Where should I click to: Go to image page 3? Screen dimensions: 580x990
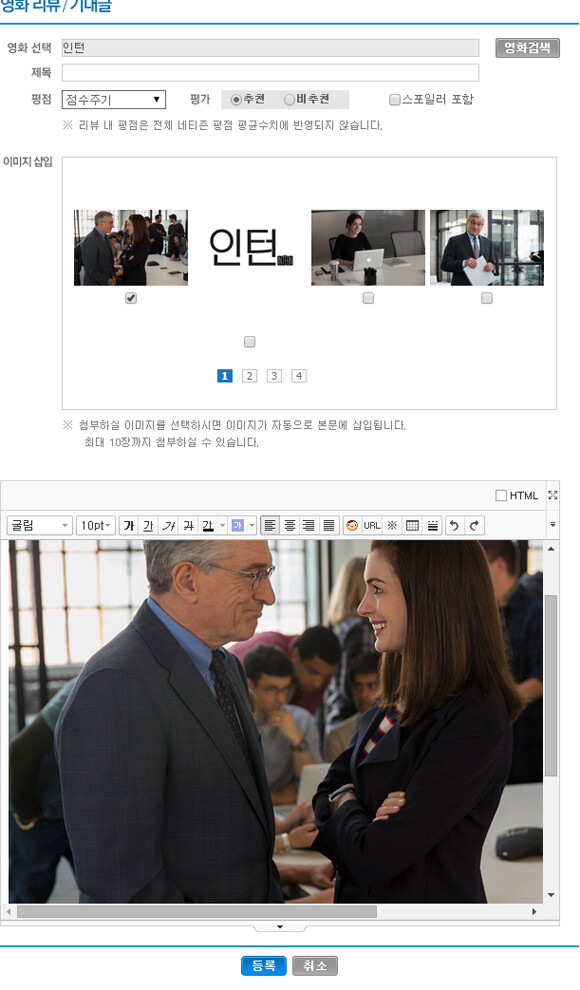(x=274, y=376)
